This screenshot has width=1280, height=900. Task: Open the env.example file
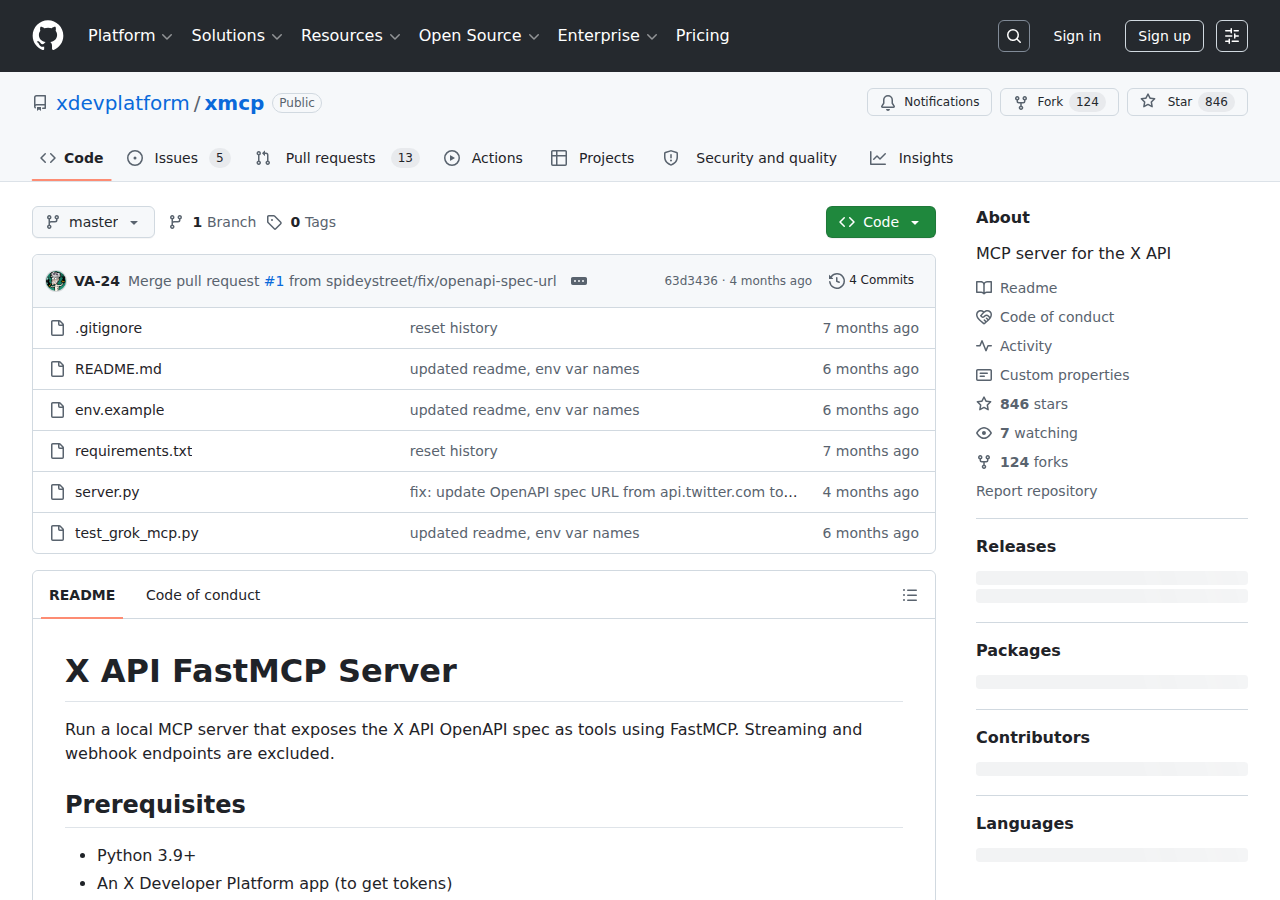click(x=120, y=410)
